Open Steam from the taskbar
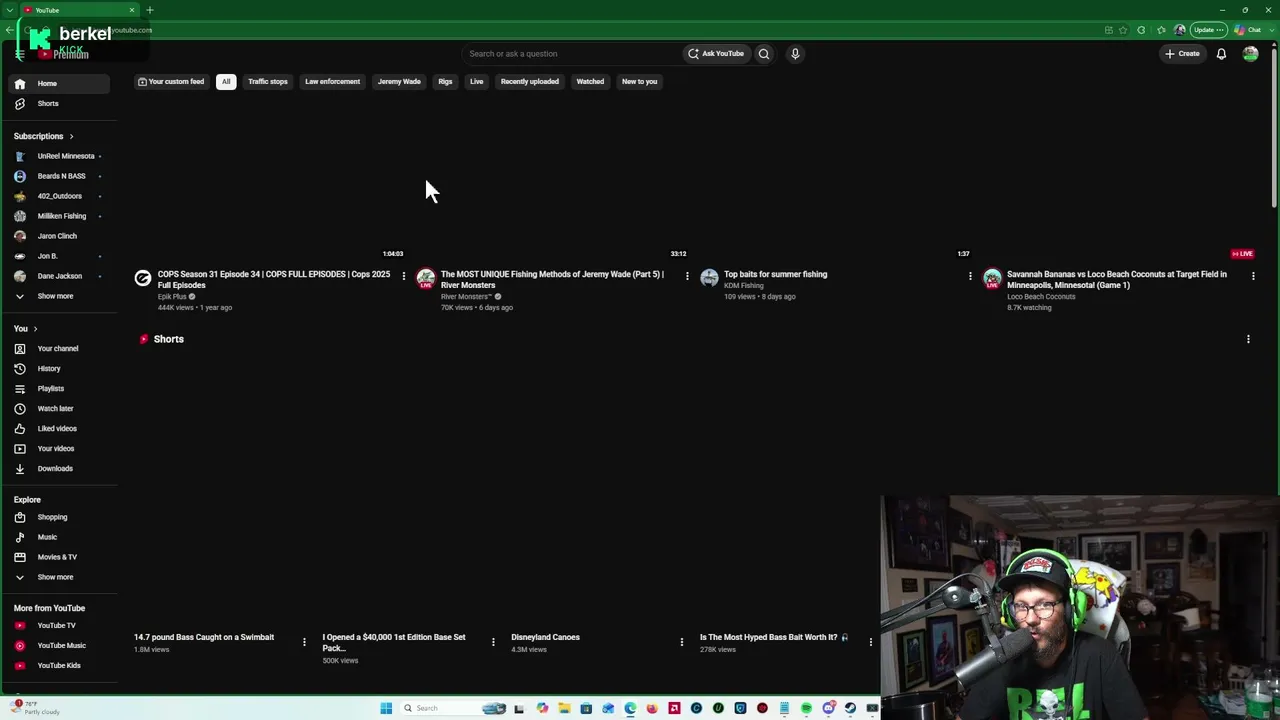The height and width of the screenshot is (720, 1280). tap(850, 709)
